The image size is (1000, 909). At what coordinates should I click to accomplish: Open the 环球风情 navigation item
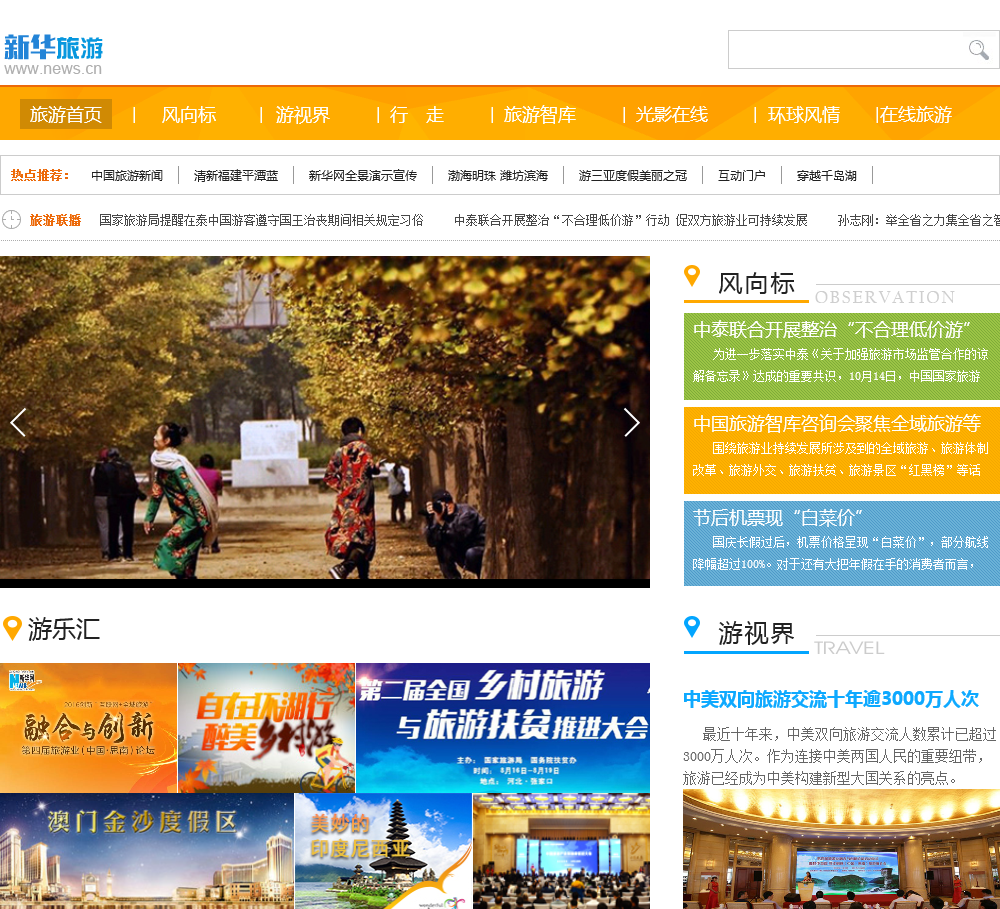click(804, 115)
